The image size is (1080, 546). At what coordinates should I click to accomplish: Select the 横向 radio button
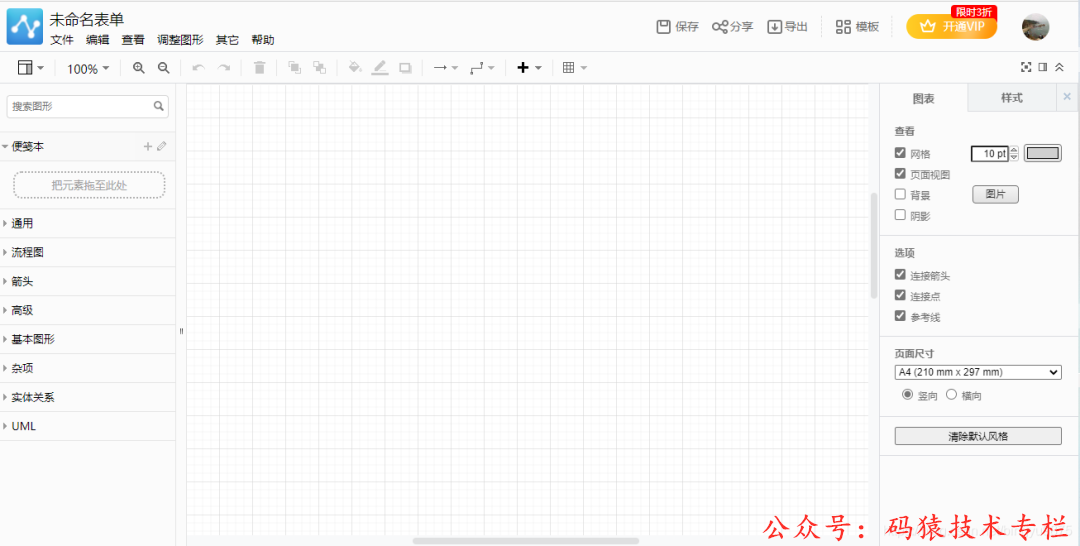952,395
